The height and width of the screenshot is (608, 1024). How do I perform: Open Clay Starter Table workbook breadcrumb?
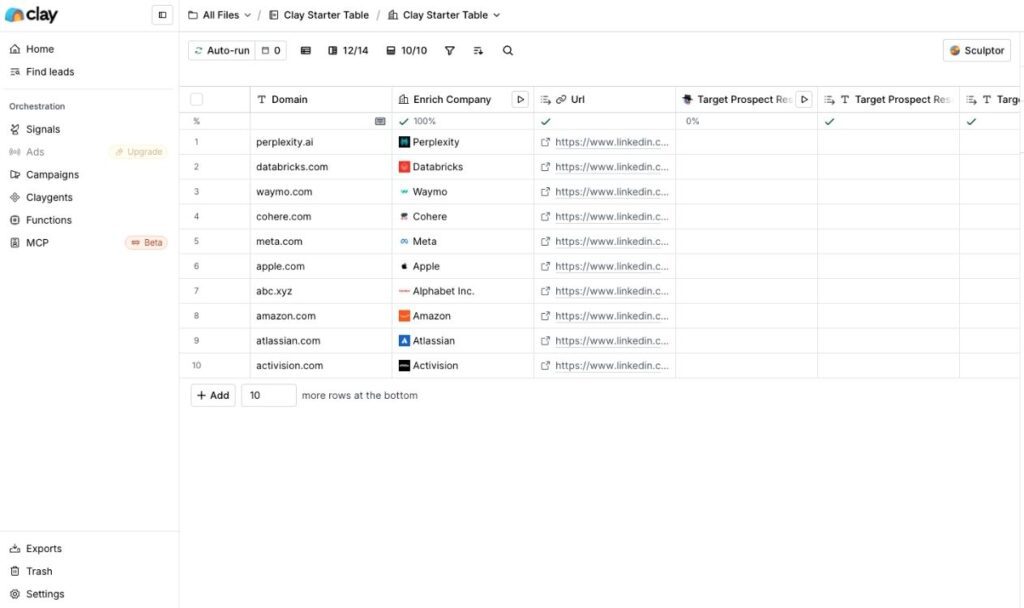tap(319, 15)
